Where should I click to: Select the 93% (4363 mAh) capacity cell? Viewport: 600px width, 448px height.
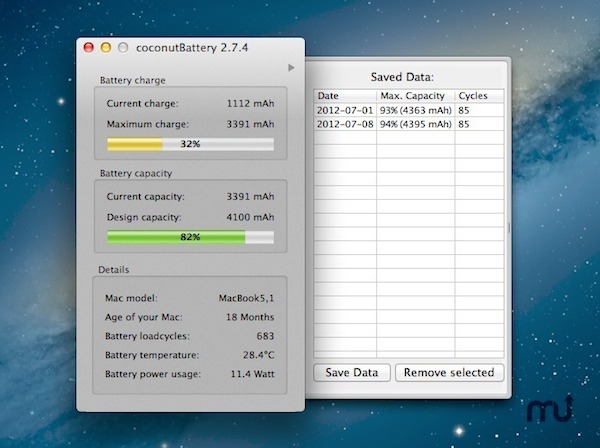click(x=415, y=109)
